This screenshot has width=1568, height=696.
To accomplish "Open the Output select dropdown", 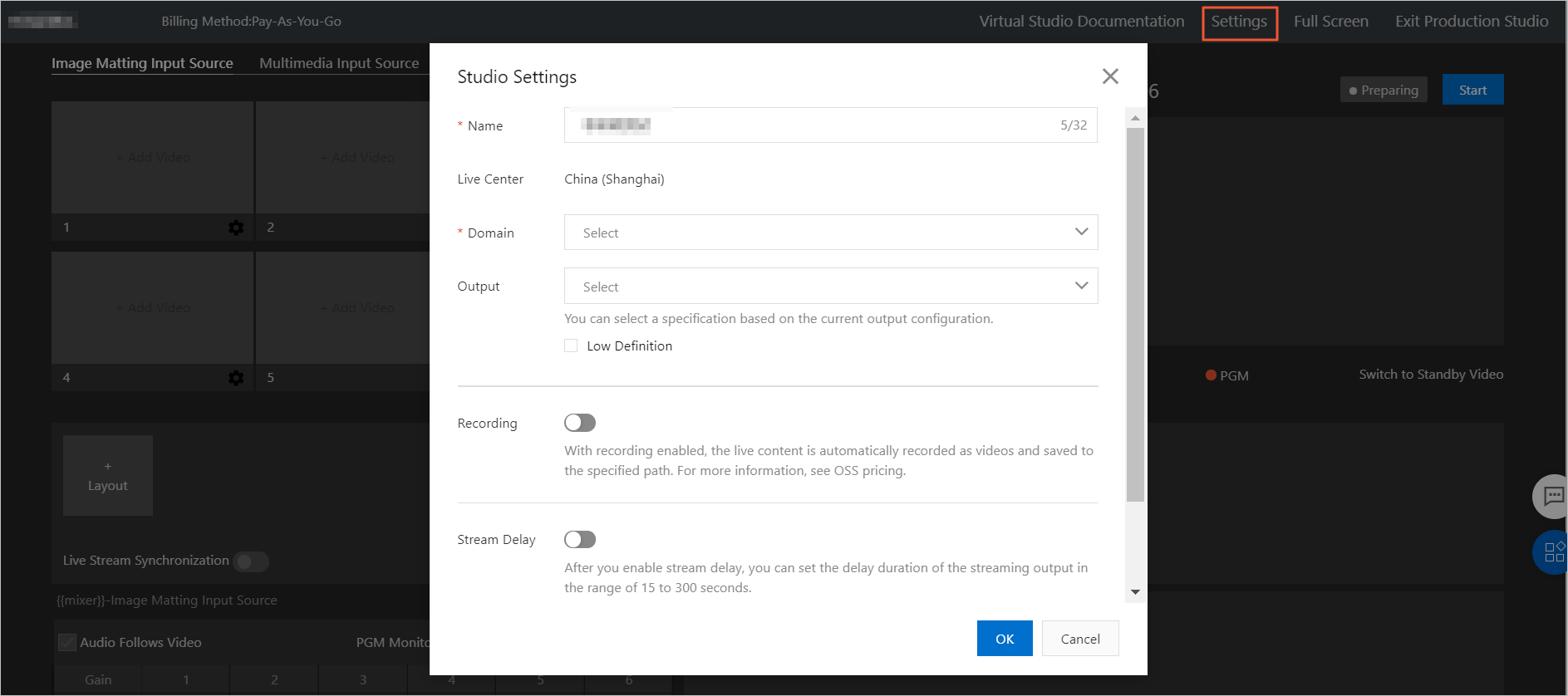I will [x=831, y=286].
